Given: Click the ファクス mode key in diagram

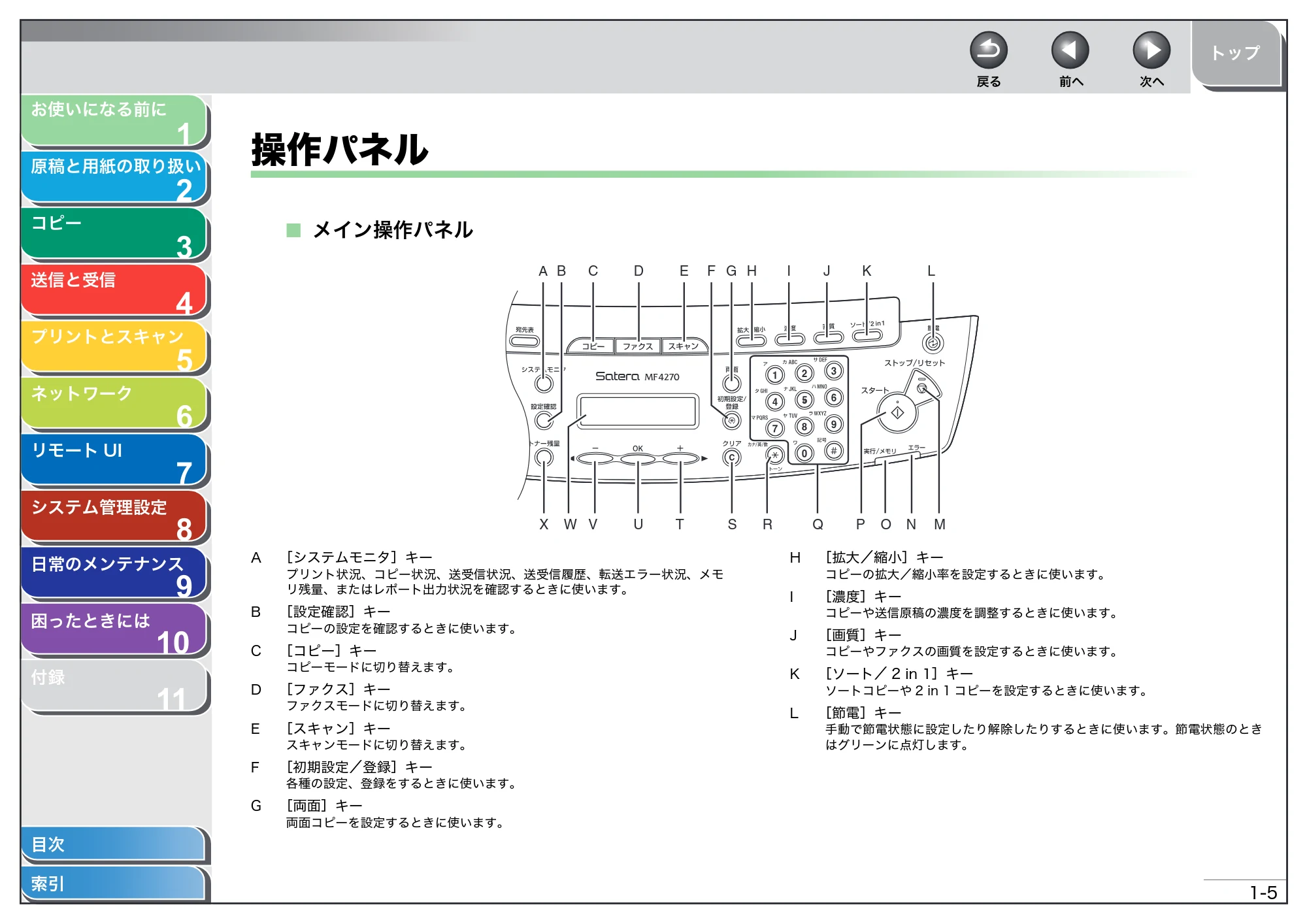Looking at the screenshot, I should click(638, 346).
